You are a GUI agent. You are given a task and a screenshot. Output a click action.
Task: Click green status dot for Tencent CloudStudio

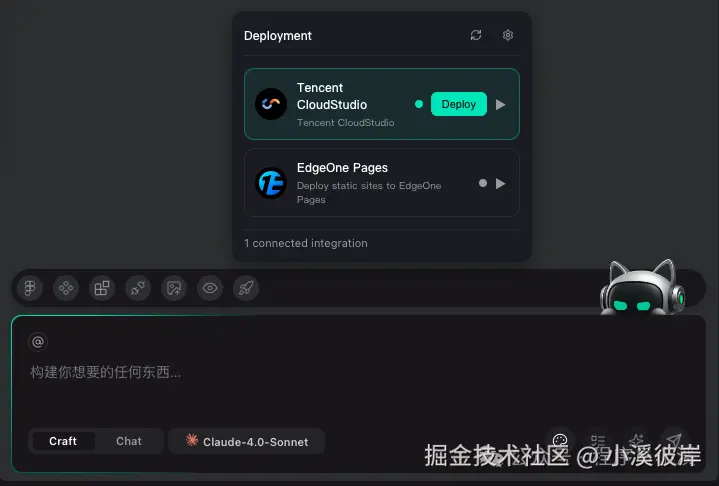click(419, 104)
